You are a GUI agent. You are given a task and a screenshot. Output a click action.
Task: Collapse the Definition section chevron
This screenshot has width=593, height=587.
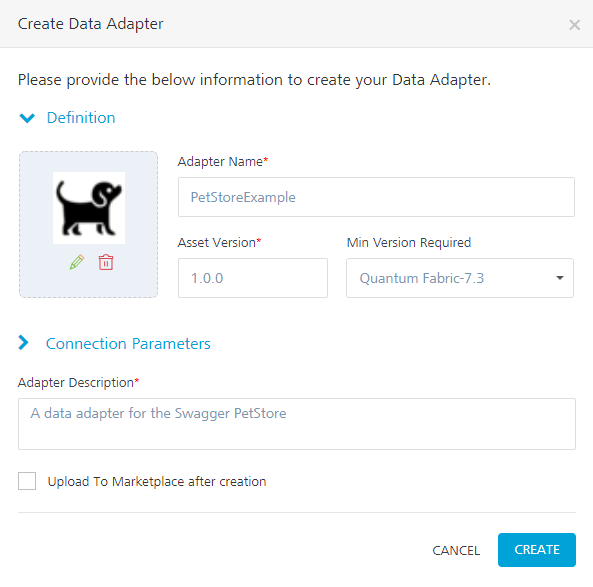[27, 118]
